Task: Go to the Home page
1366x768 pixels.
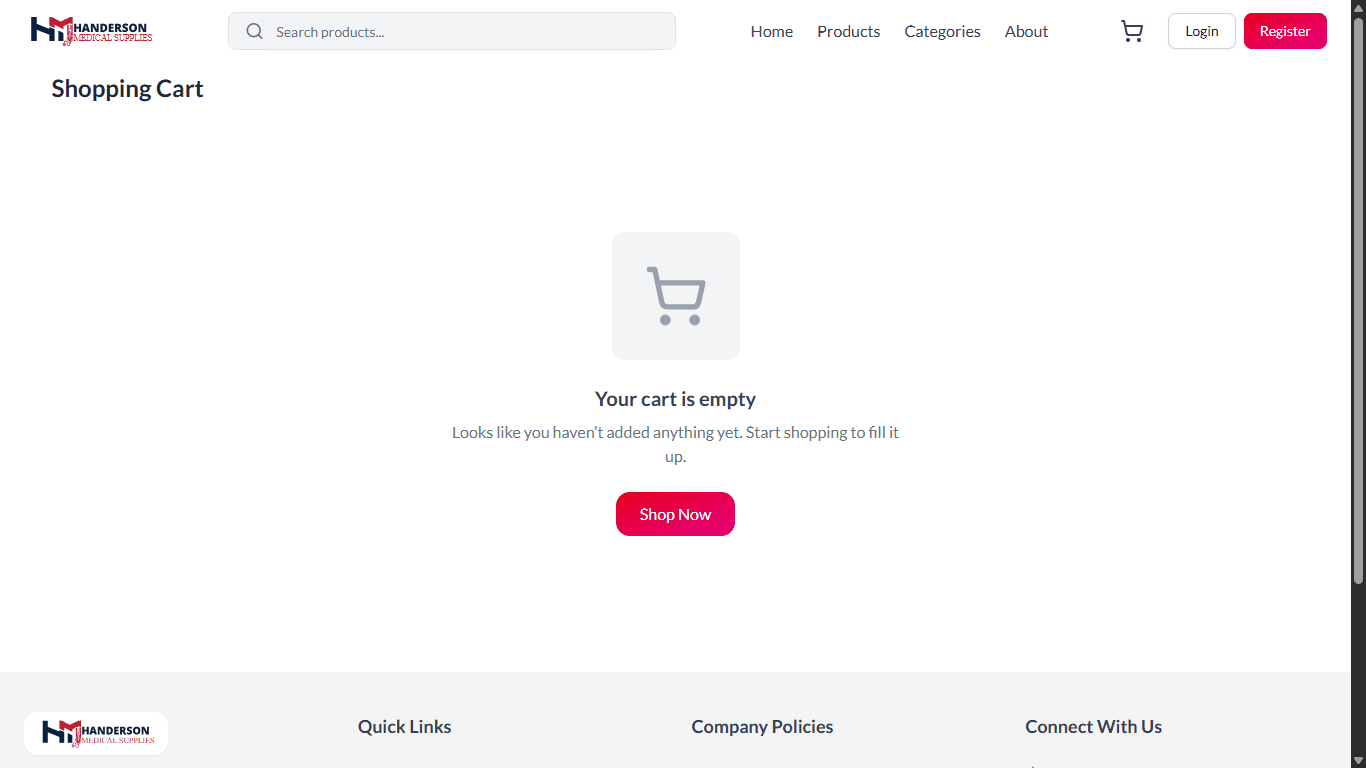Action: click(772, 32)
